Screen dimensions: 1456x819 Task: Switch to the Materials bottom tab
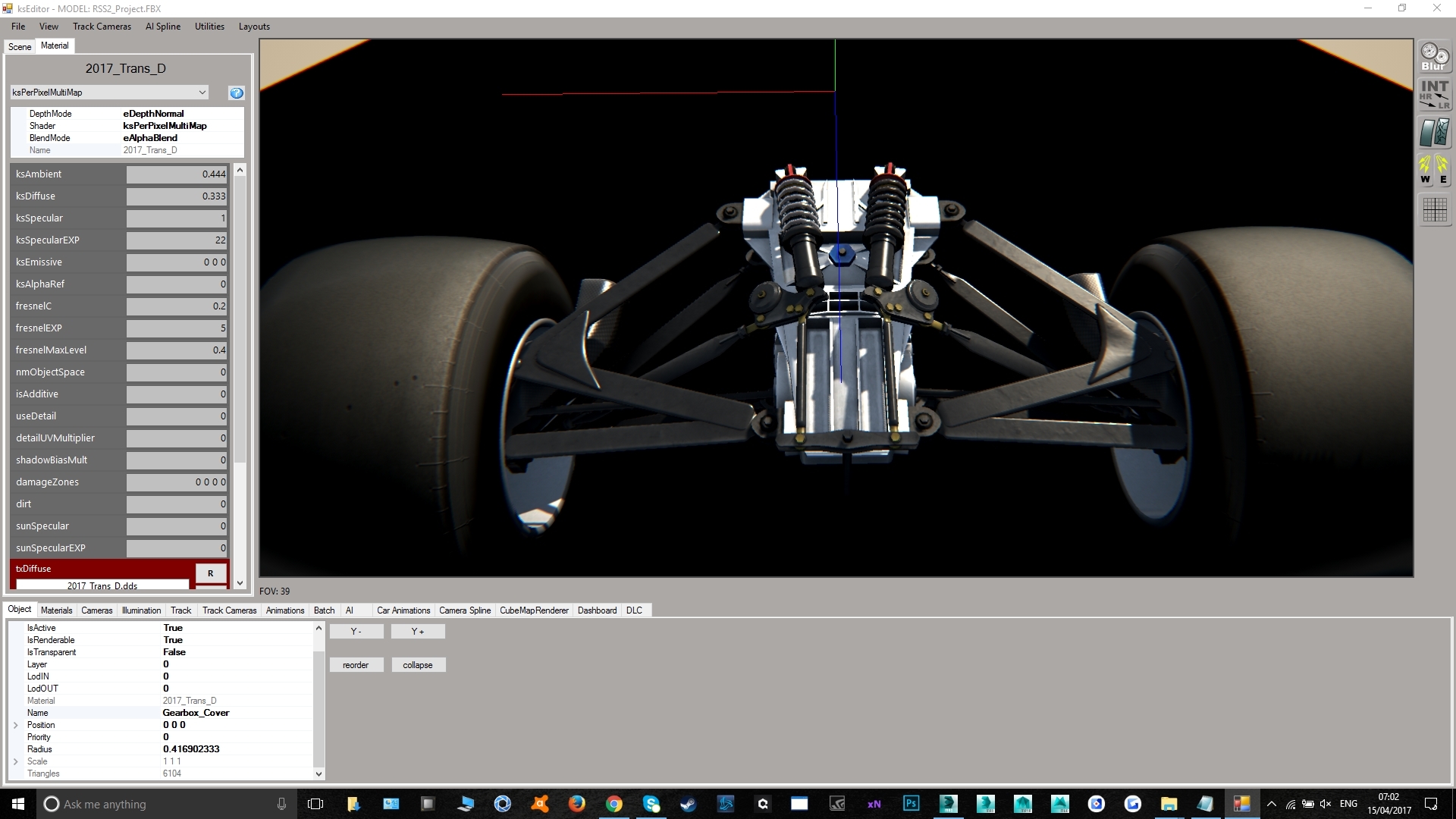click(56, 610)
